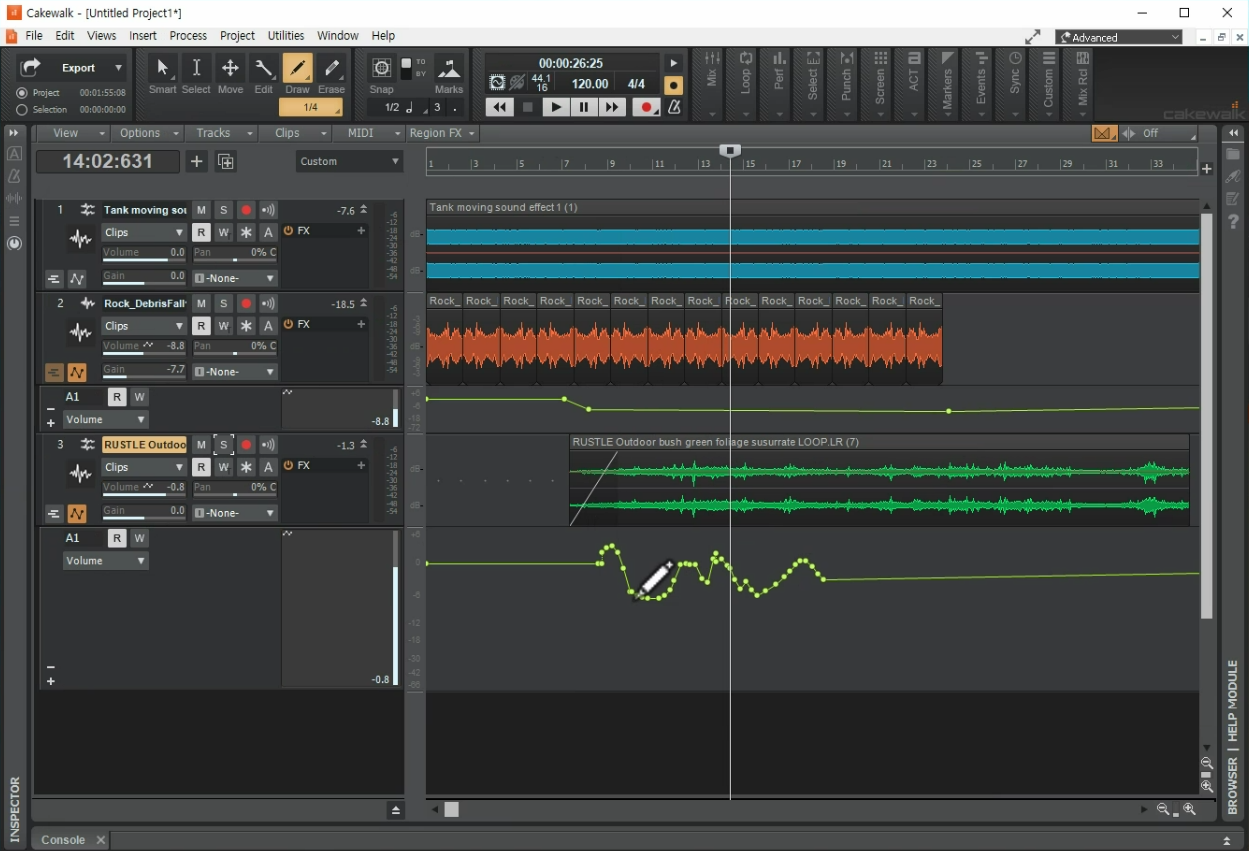The width and height of the screenshot is (1249, 851).
Task: Switch to the Erase tool
Action: pos(332,74)
